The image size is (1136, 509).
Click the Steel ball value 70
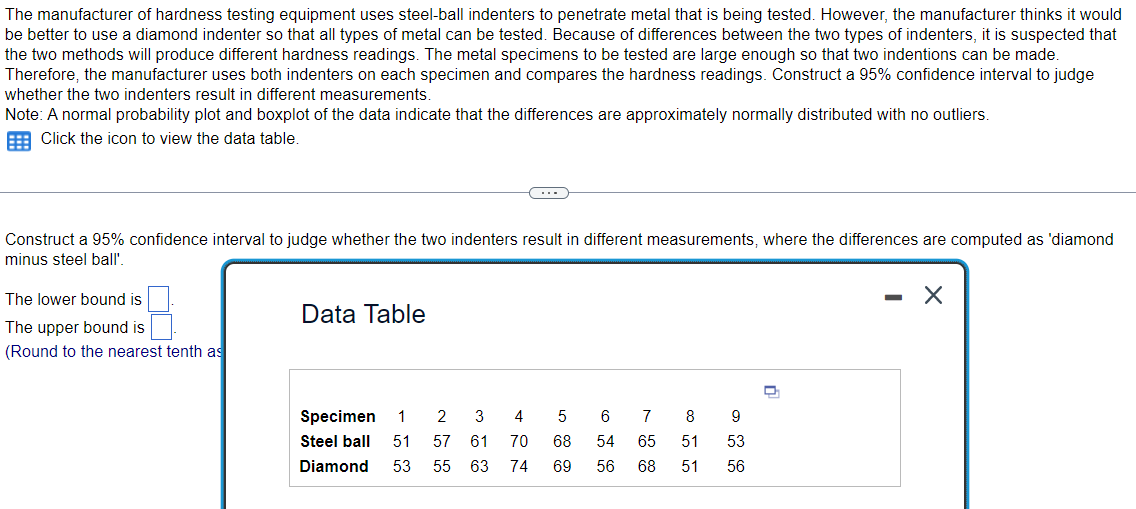coord(519,441)
